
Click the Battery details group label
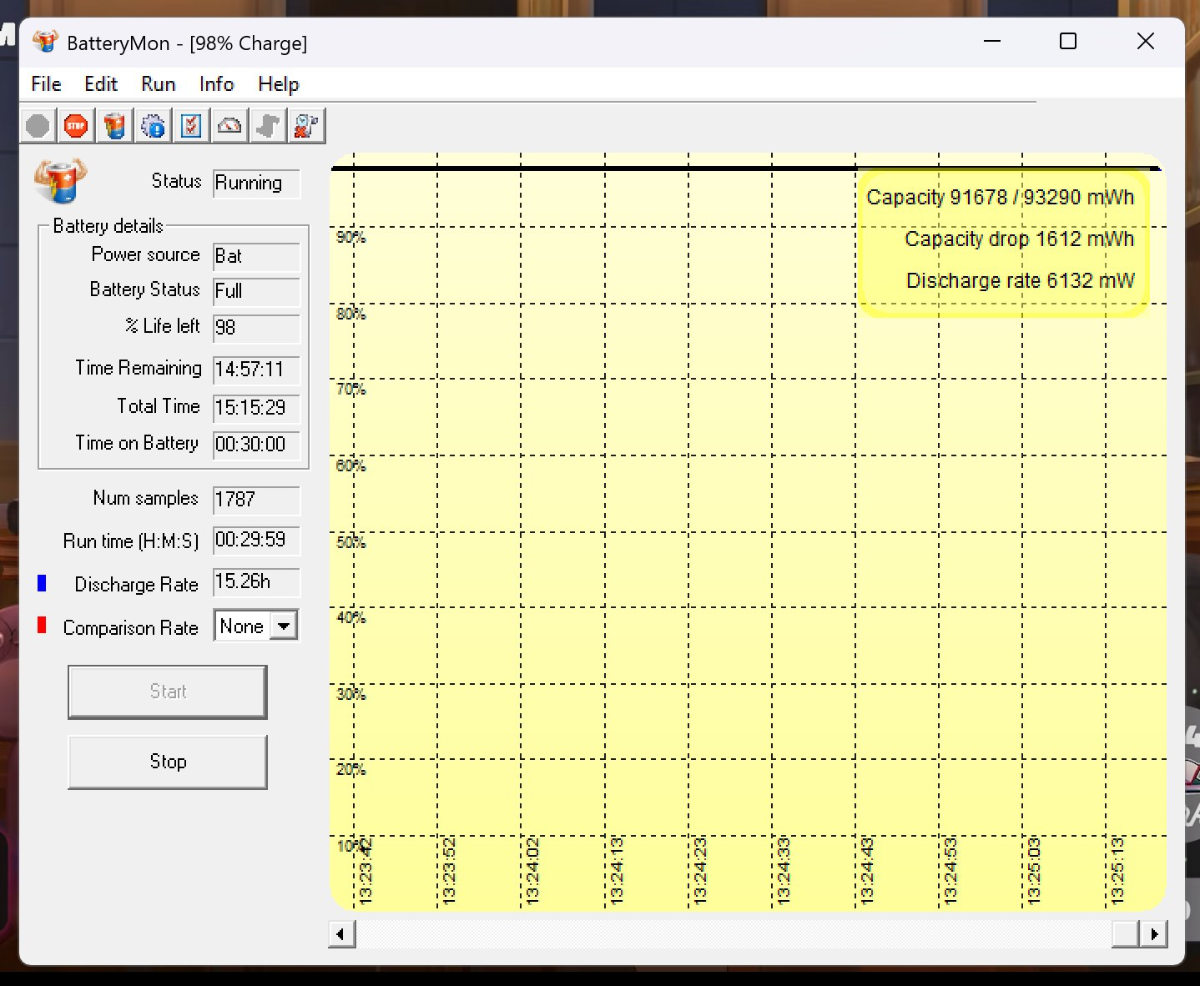coord(108,226)
